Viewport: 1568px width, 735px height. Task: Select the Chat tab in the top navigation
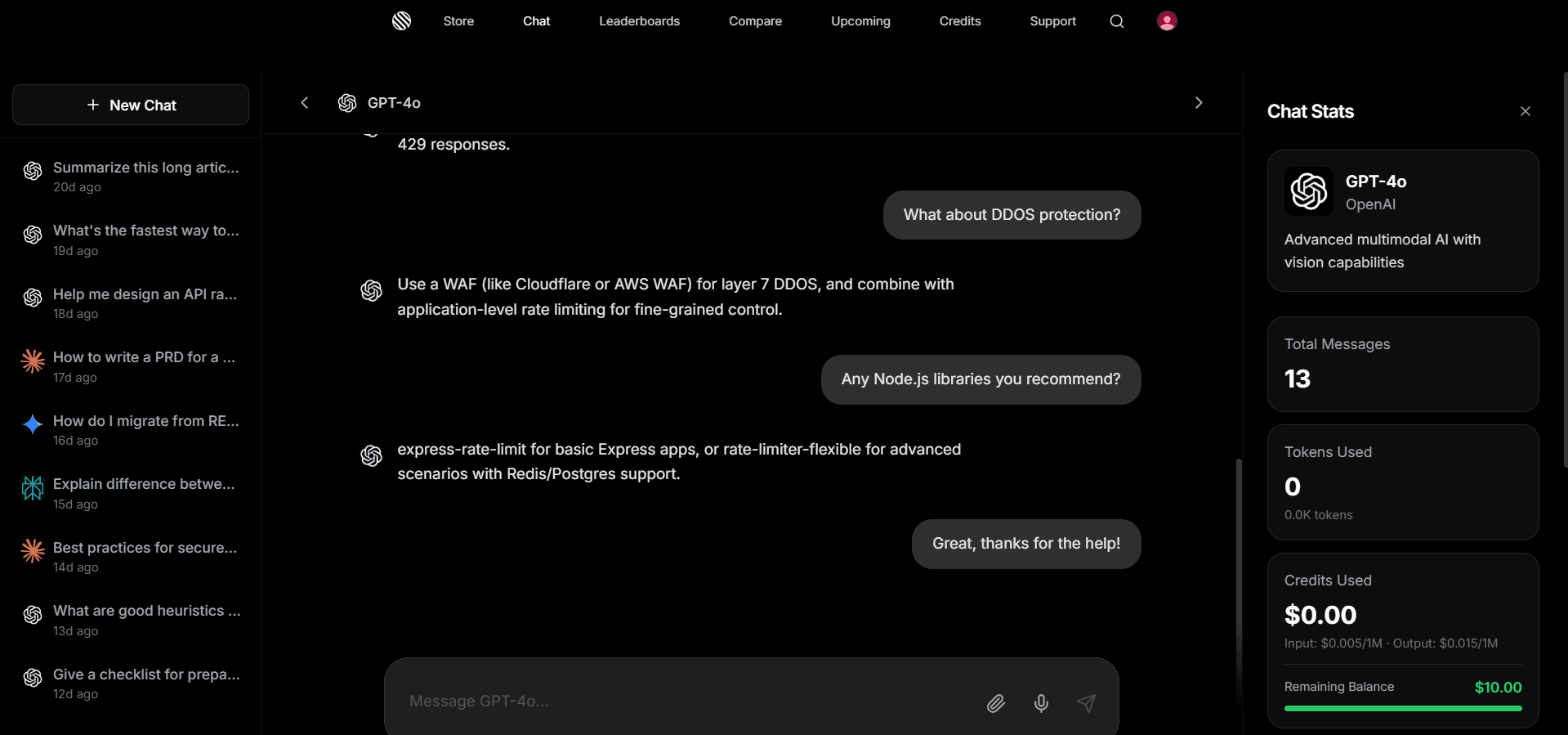click(536, 21)
